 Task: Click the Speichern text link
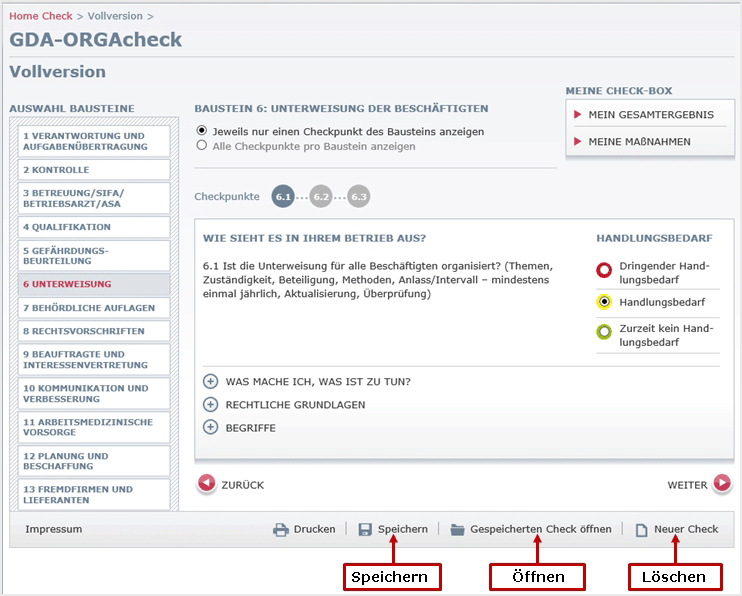403,529
